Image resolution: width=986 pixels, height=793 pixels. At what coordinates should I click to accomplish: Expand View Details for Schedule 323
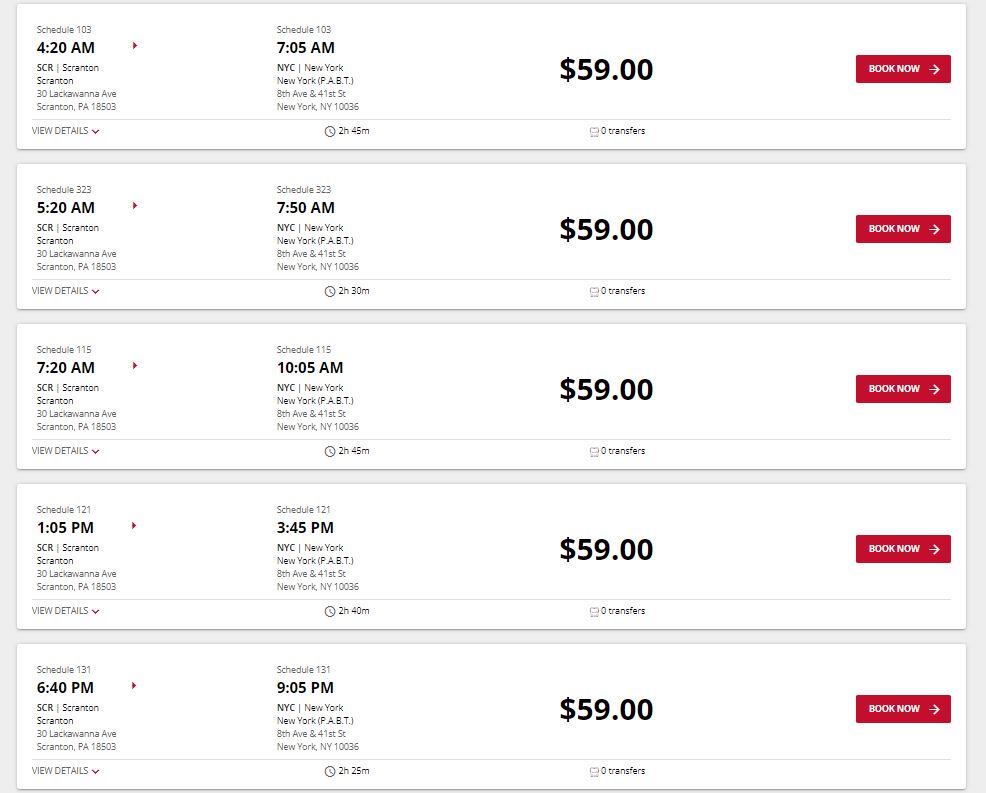65,291
